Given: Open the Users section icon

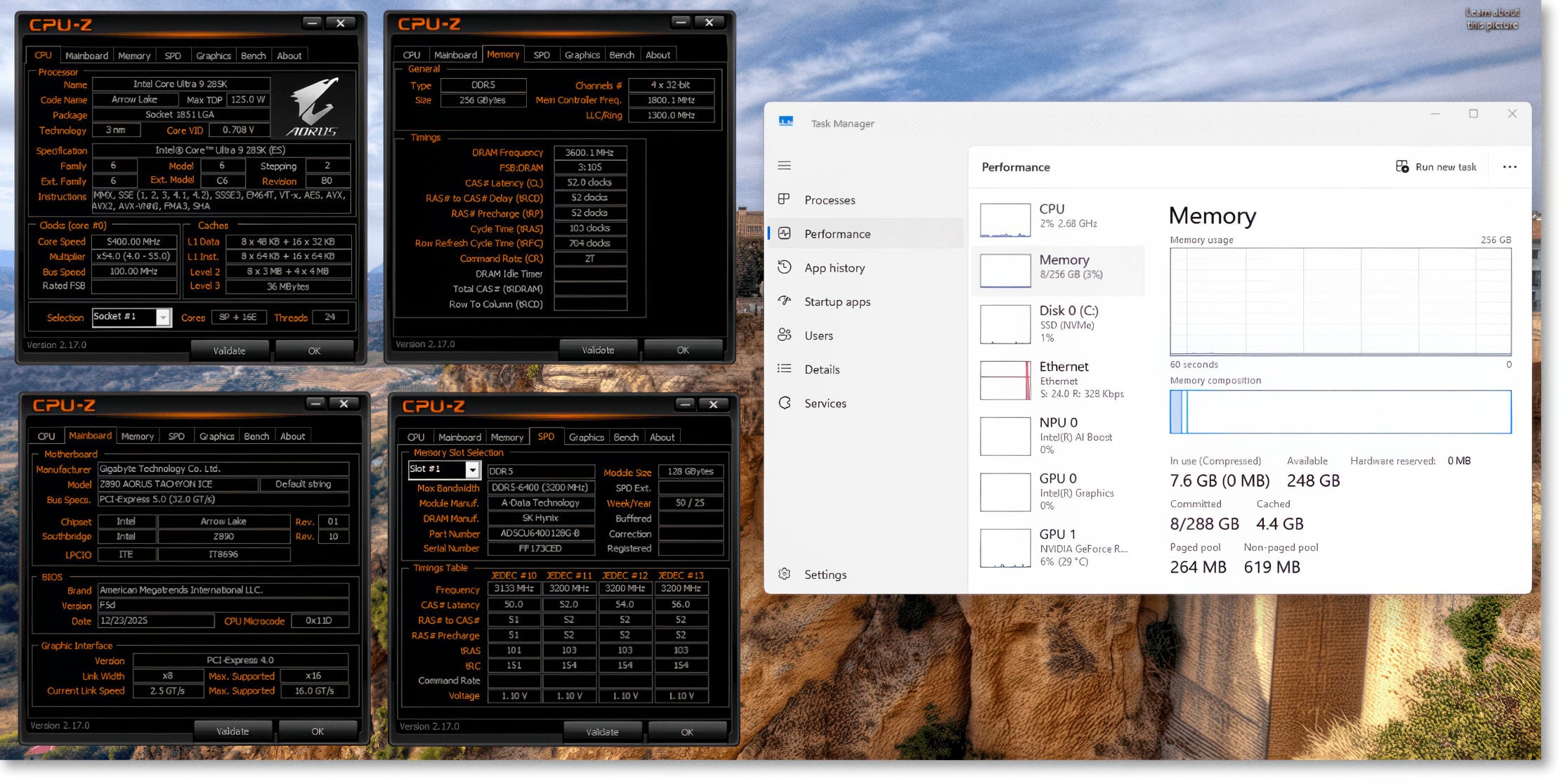Looking at the screenshot, I should (784, 335).
